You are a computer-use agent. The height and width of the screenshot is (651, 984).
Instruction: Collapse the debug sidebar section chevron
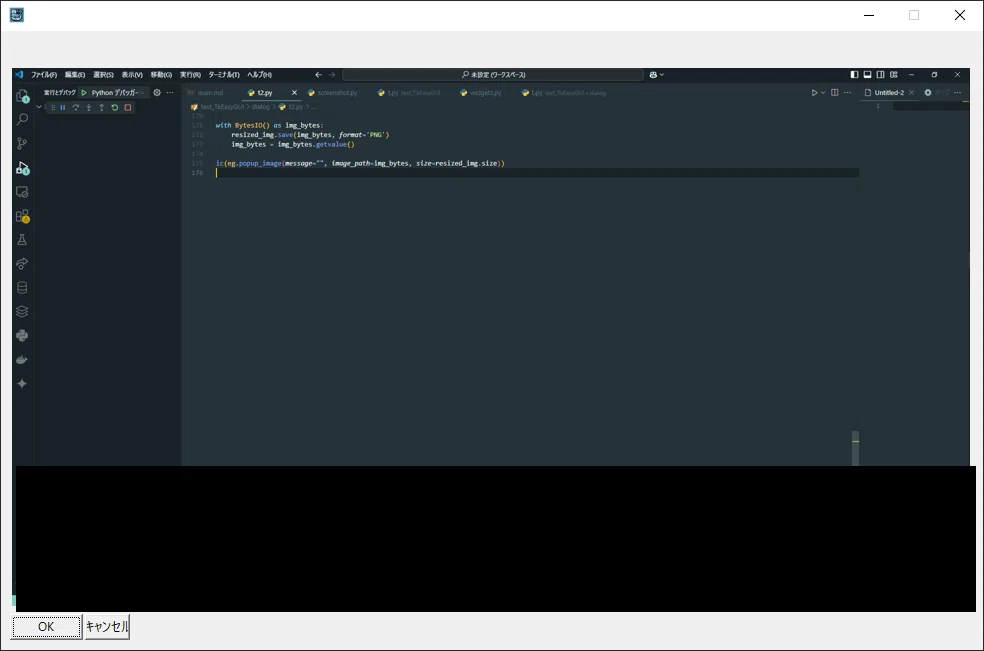click(x=39, y=107)
